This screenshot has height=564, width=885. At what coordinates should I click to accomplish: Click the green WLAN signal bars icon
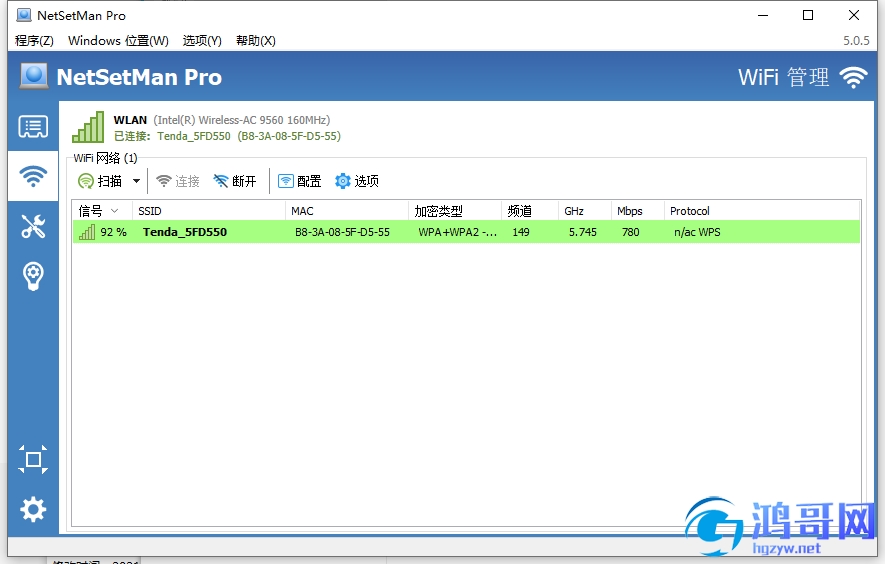[x=88, y=127]
